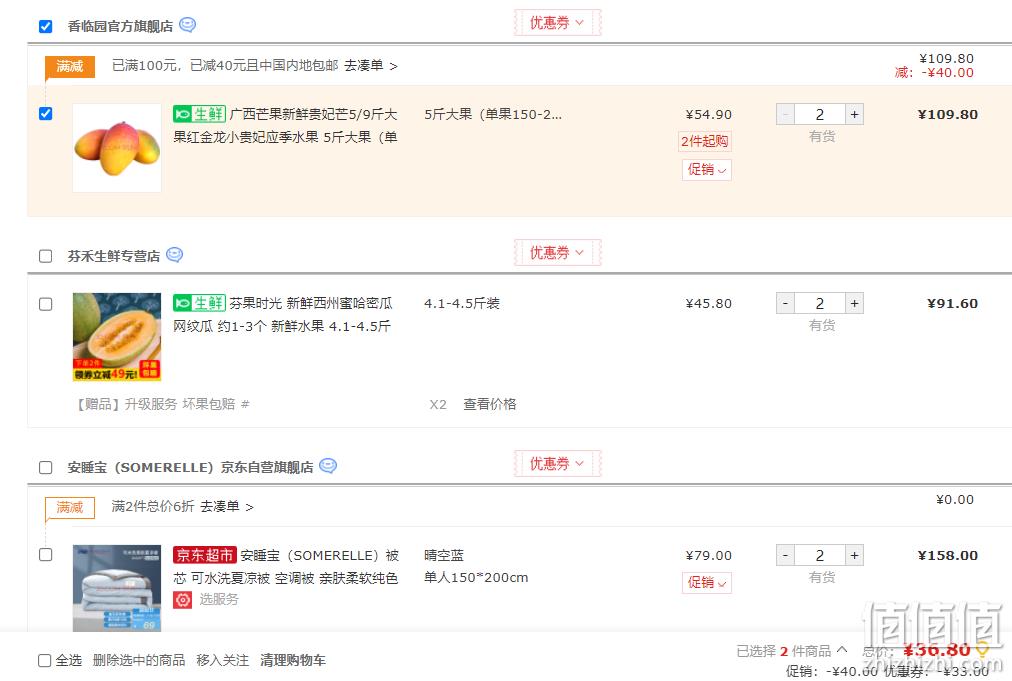1012x681 pixels.
Task: Click the hami melon quantity input field
Action: point(820,303)
